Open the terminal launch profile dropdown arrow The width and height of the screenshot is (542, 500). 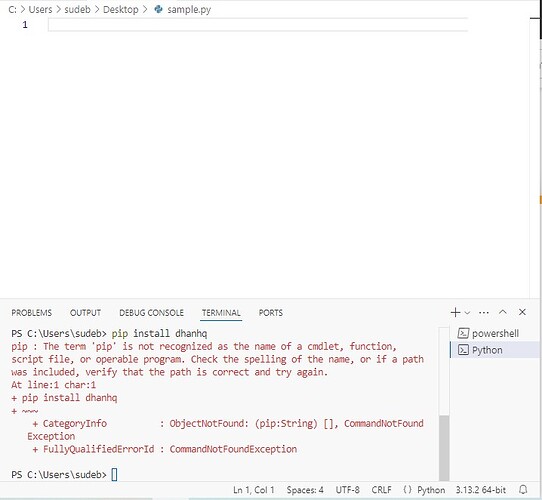467,313
